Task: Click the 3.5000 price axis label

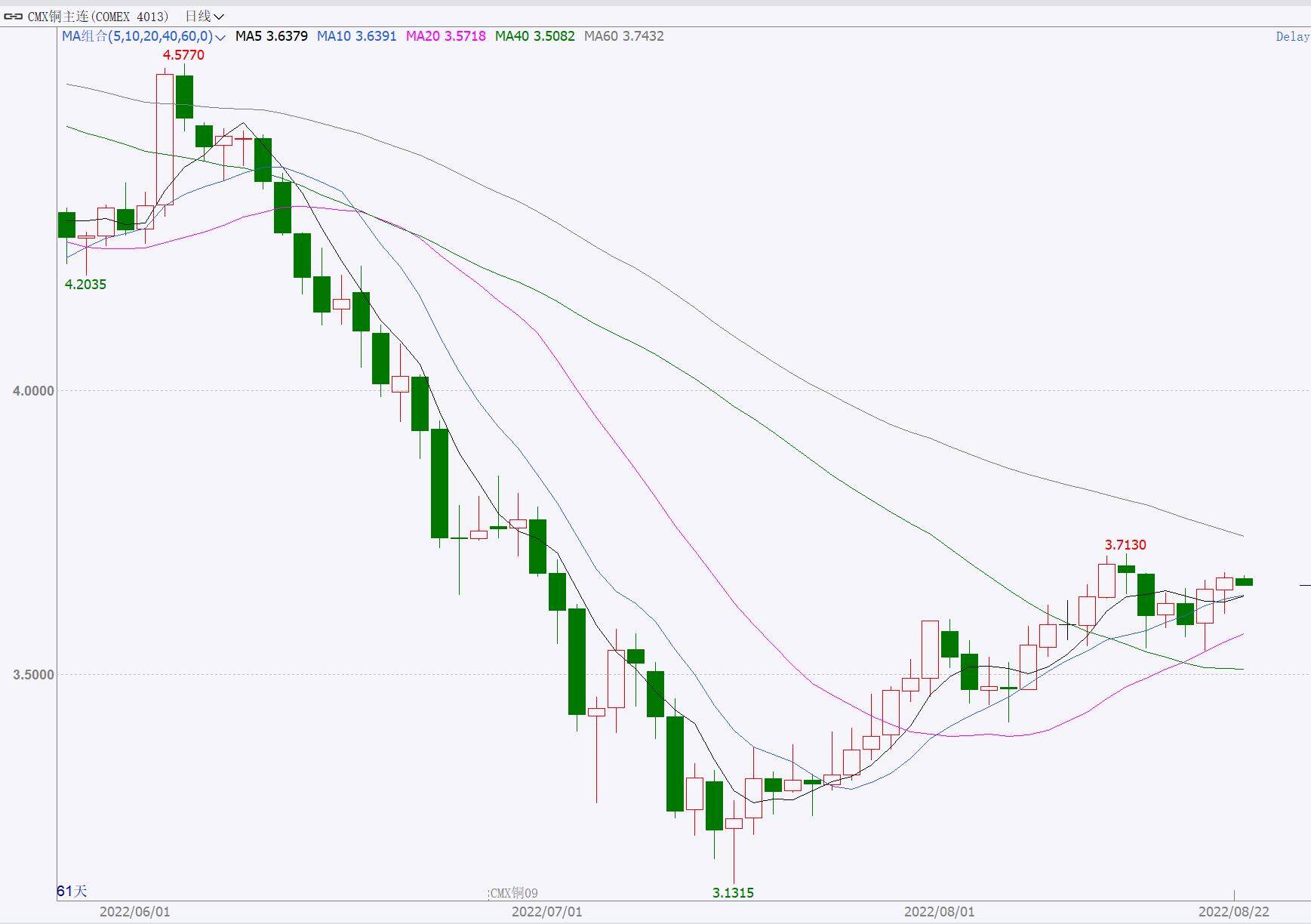Action: (x=33, y=675)
